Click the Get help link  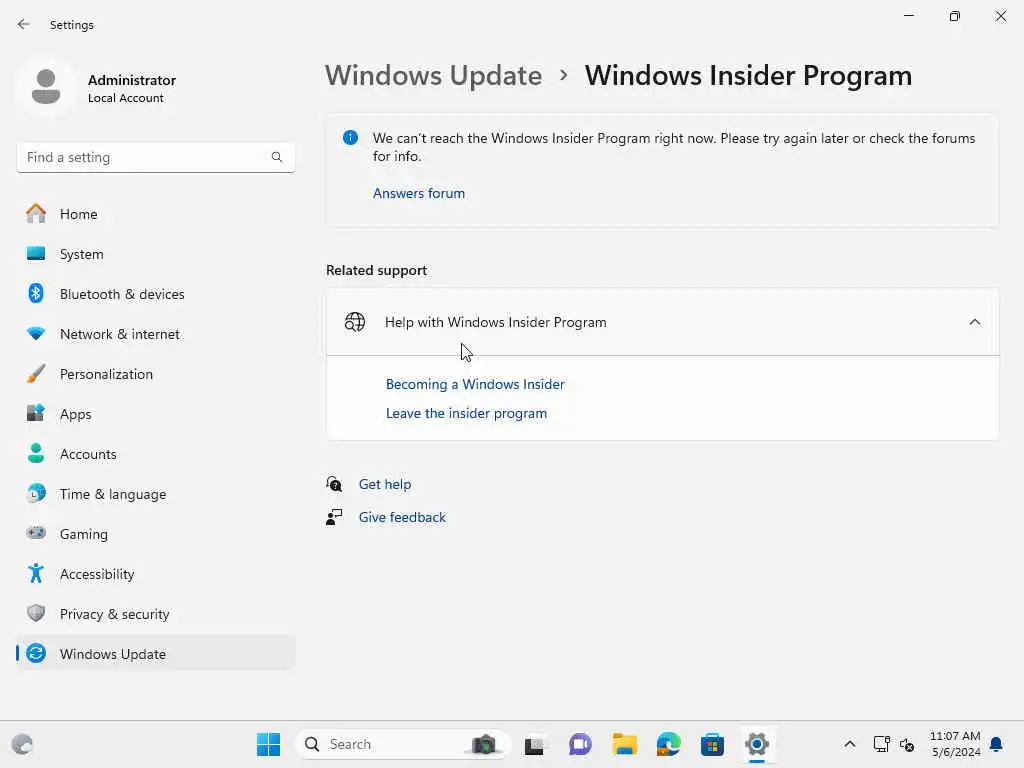385,485
